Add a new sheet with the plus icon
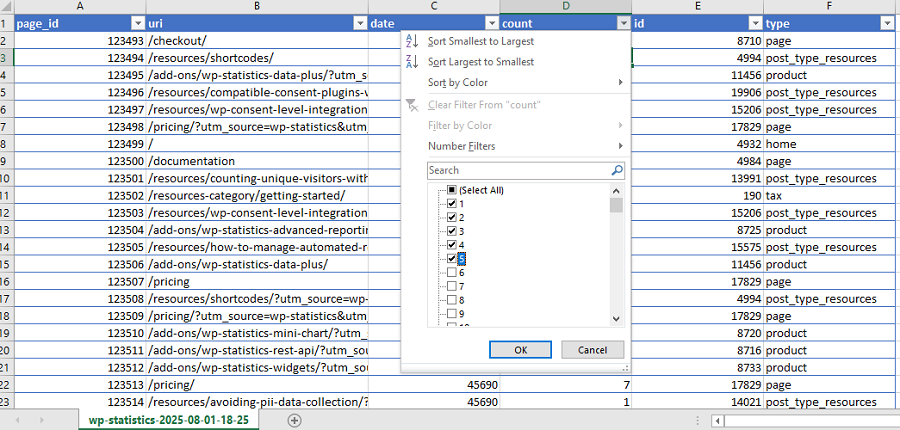The width and height of the screenshot is (900, 430). pos(294,420)
